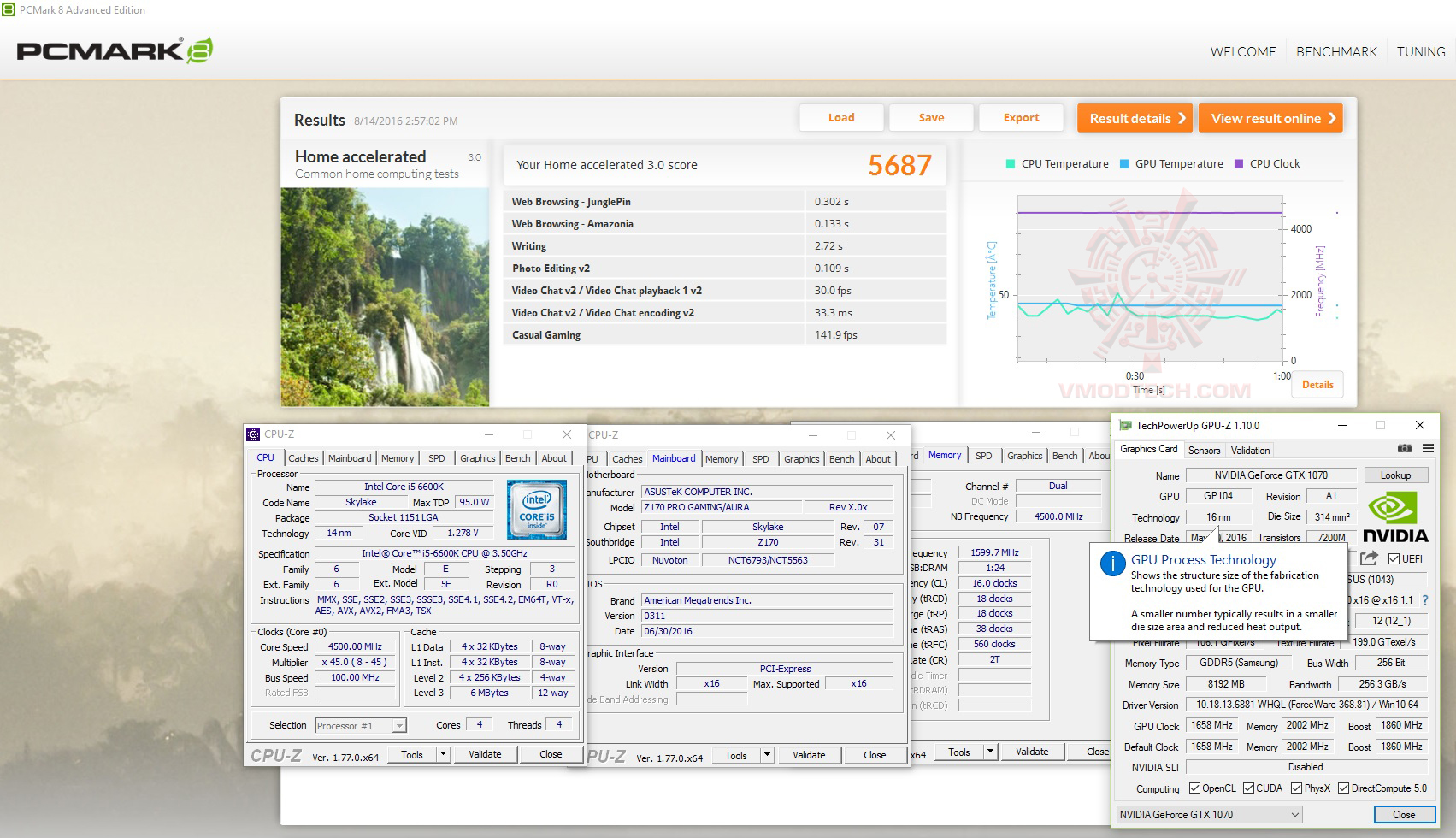Click the PCMark 8 title bar icon
Screen dimensions: 1456x838
click(8, 10)
